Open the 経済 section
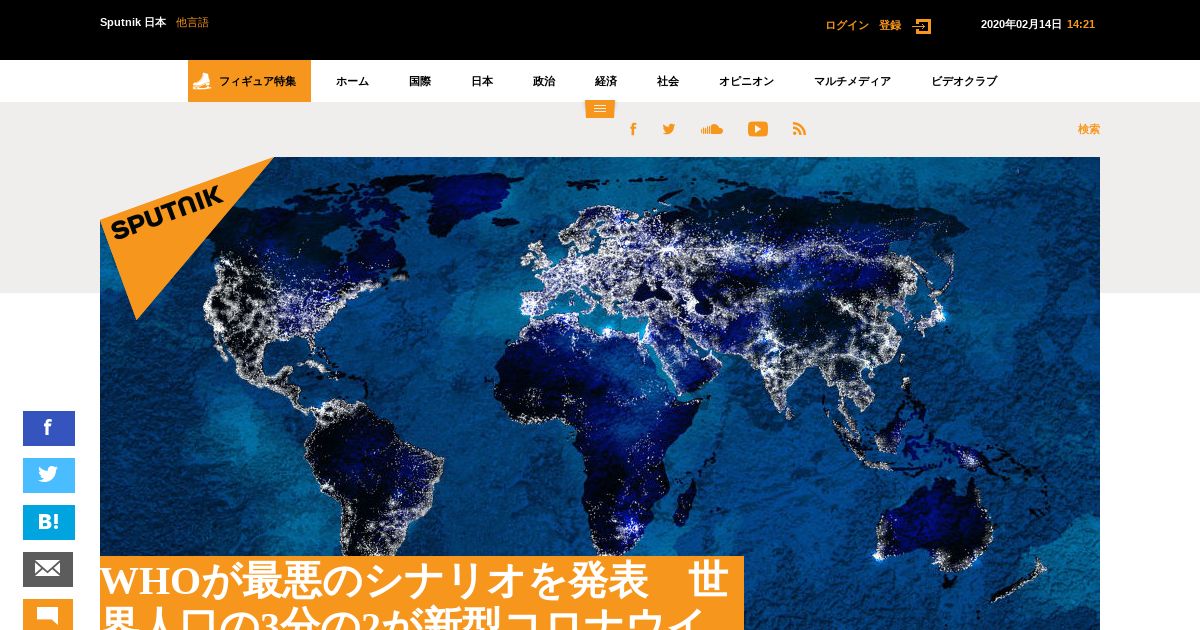 tap(606, 81)
